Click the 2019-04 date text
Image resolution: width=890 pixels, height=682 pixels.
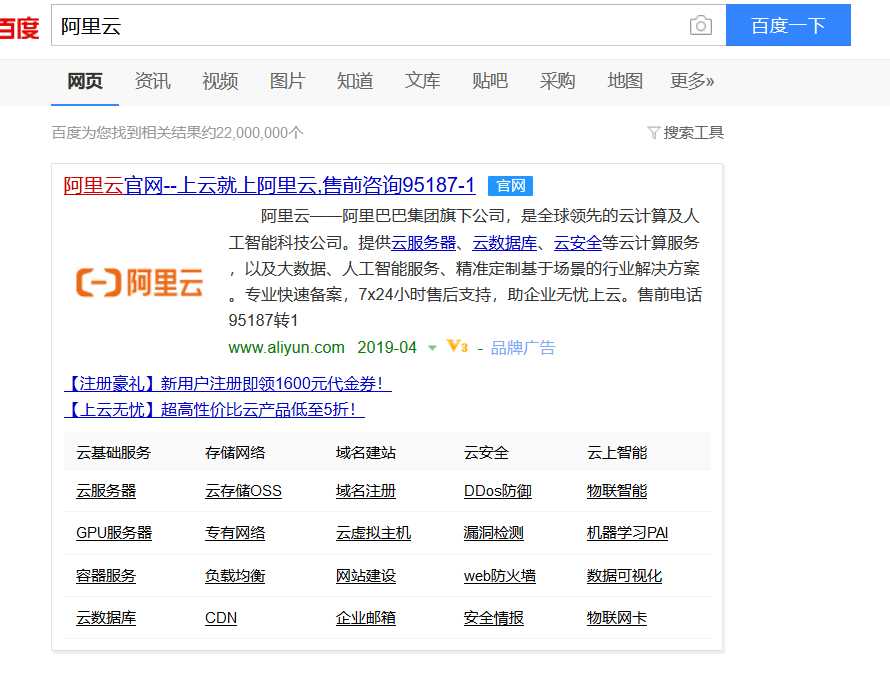tap(387, 347)
